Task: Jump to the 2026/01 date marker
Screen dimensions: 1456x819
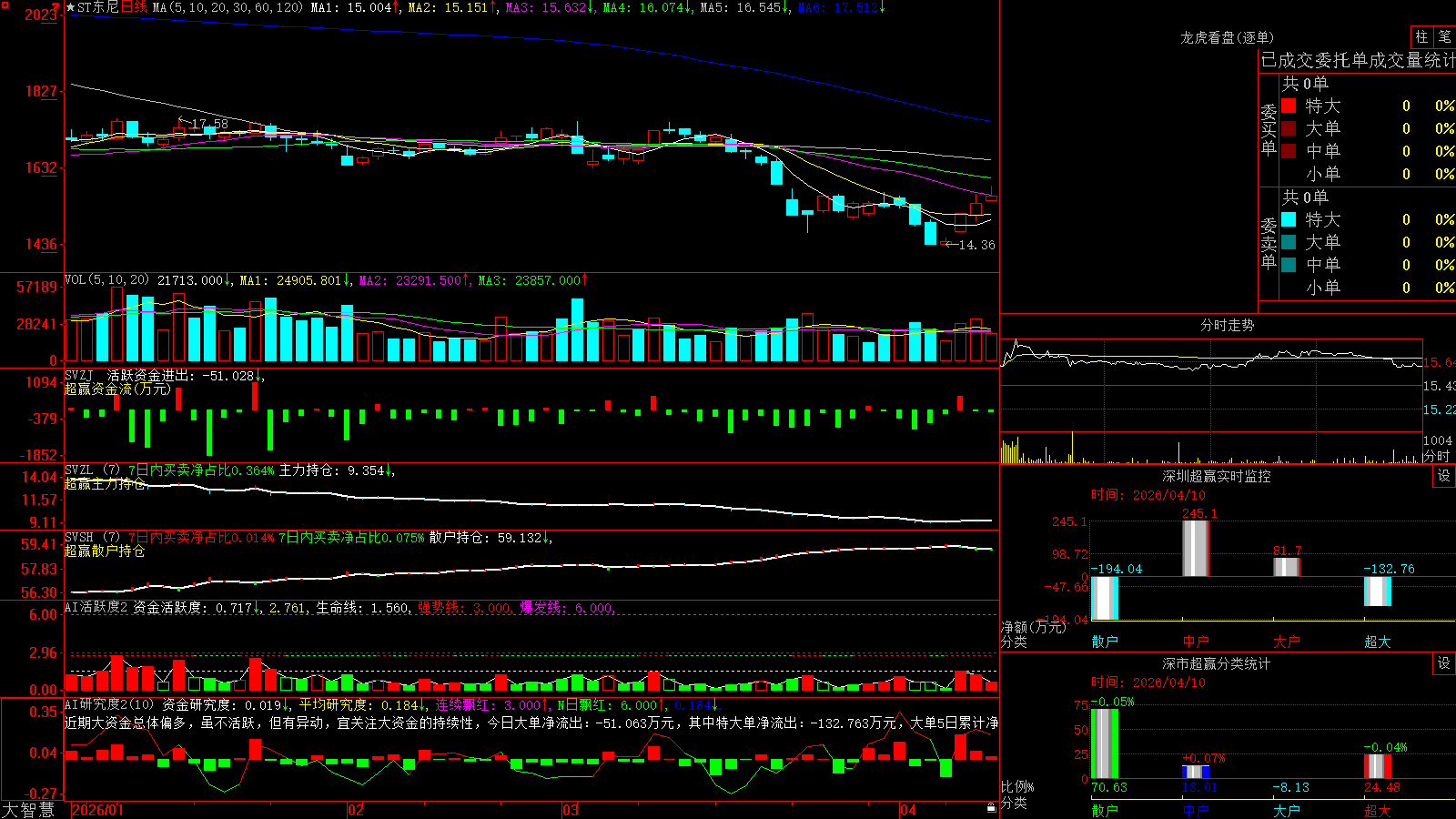Action: [97, 810]
